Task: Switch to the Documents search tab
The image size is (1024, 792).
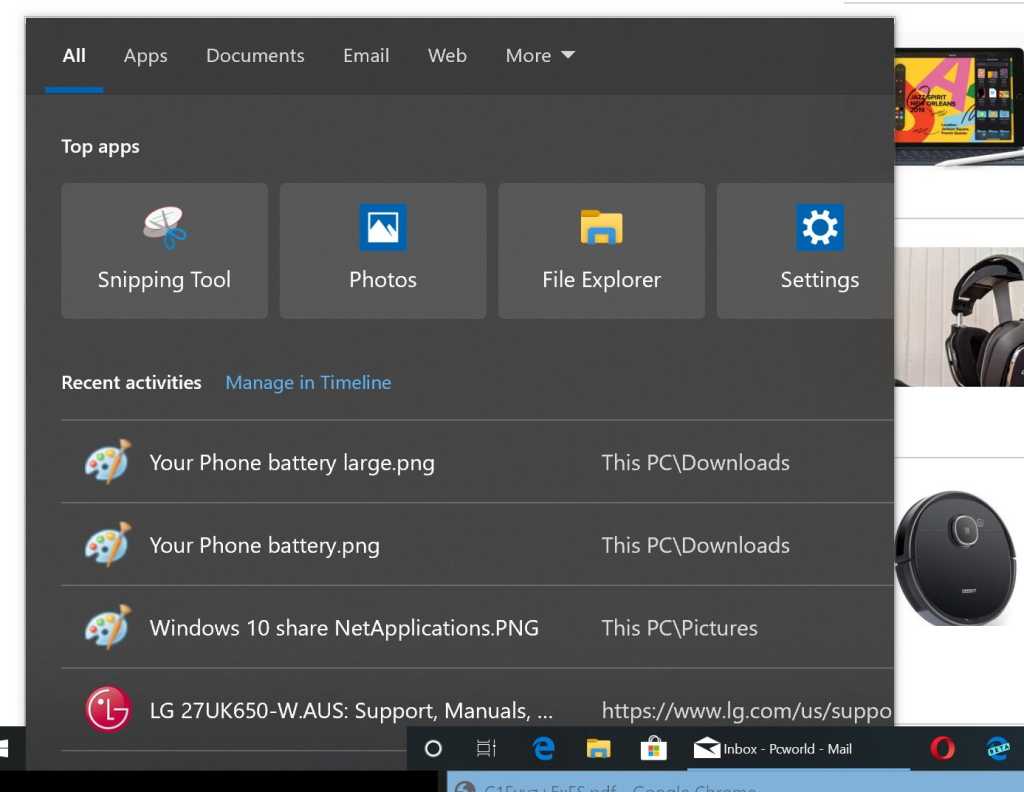Action: point(255,55)
